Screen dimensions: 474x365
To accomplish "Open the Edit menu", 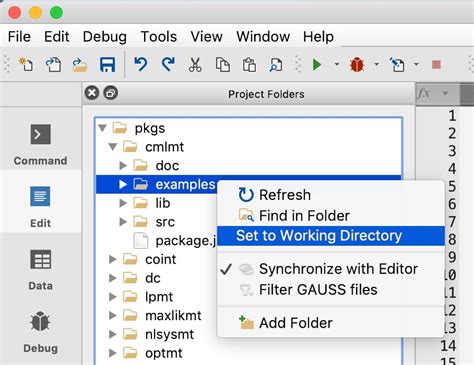I will coord(57,37).
